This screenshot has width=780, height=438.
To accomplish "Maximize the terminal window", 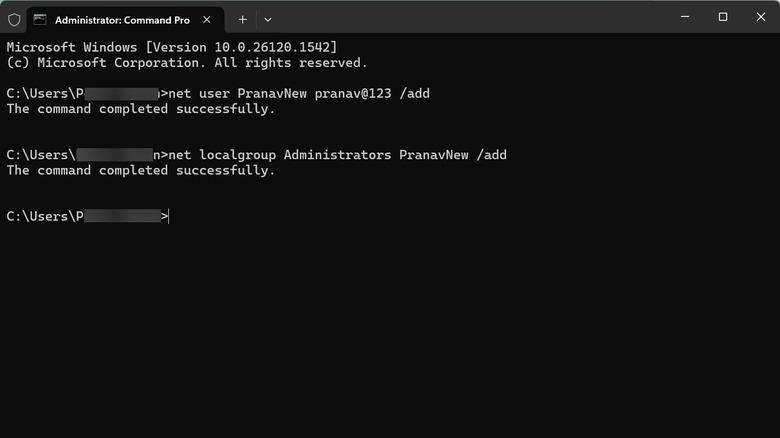I will [x=722, y=17].
